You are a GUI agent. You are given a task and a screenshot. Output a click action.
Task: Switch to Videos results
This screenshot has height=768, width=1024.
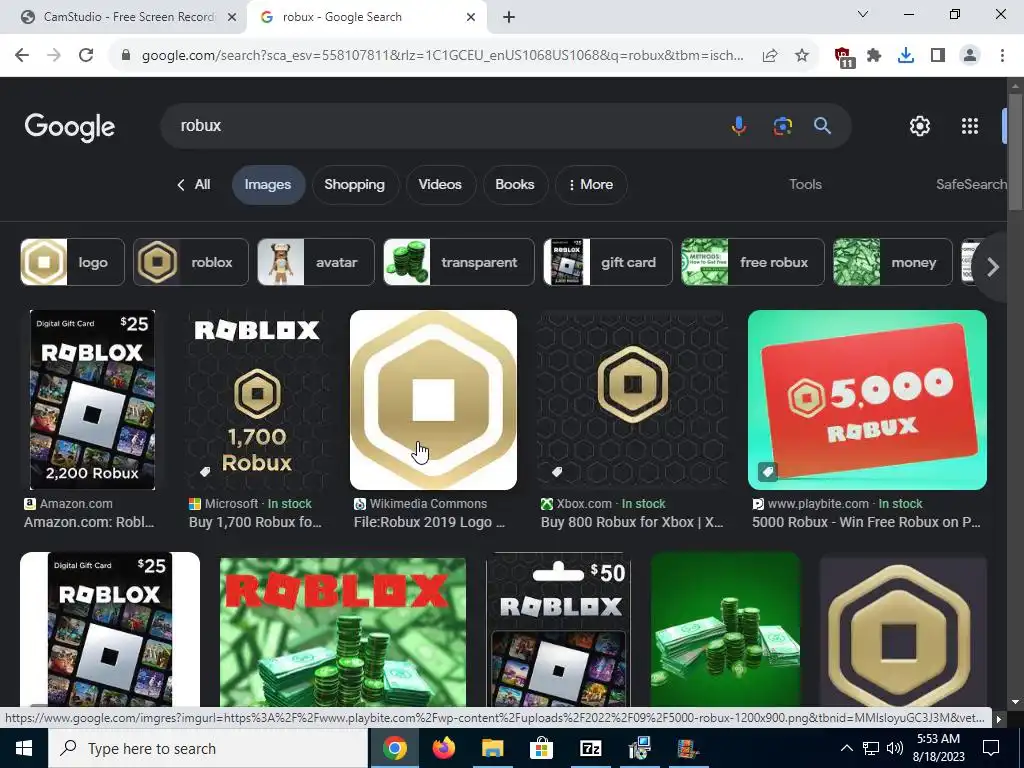(x=440, y=185)
